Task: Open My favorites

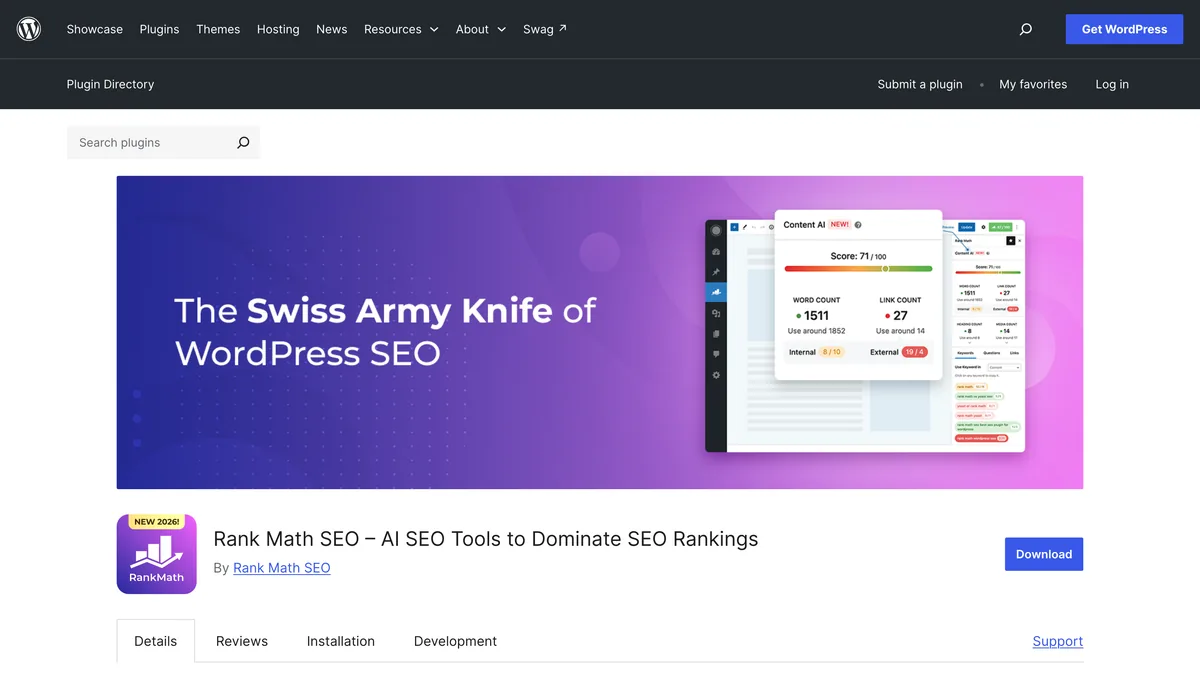Action: 1033,84
